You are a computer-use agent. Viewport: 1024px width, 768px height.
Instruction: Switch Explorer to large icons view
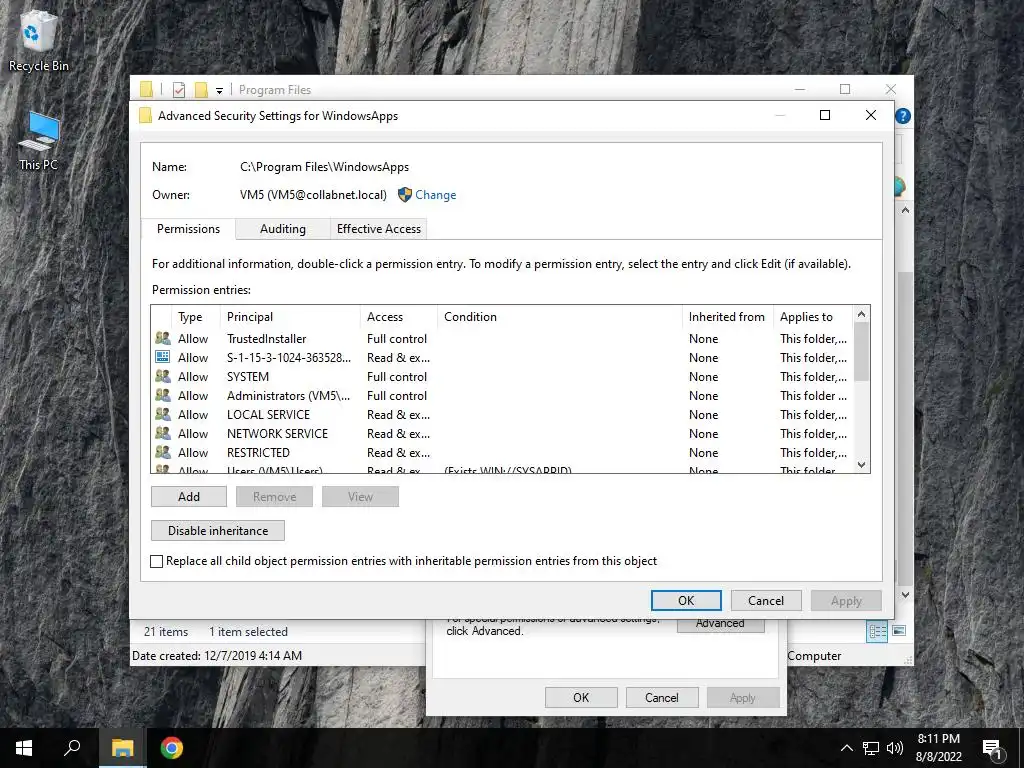click(899, 631)
